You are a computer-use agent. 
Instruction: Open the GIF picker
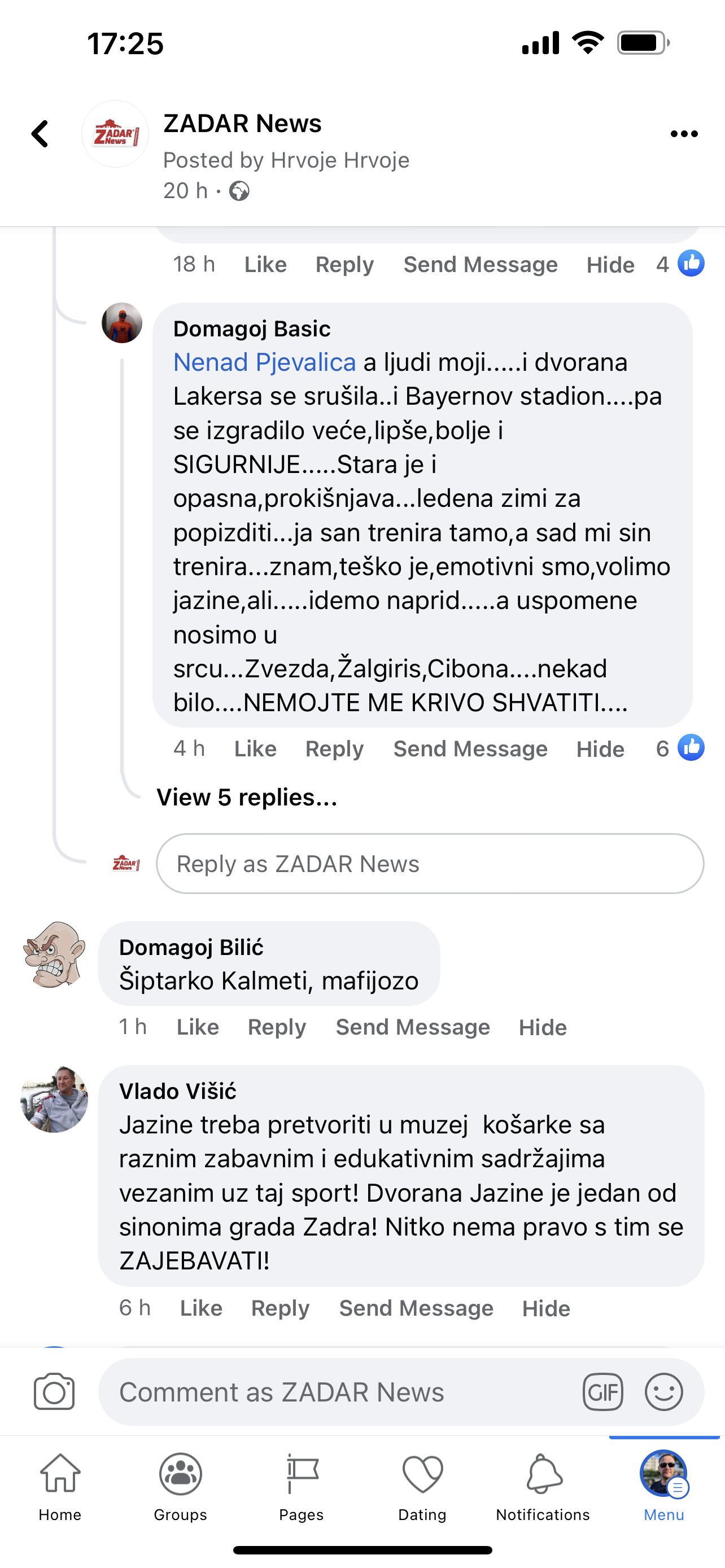click(602, 1391)
